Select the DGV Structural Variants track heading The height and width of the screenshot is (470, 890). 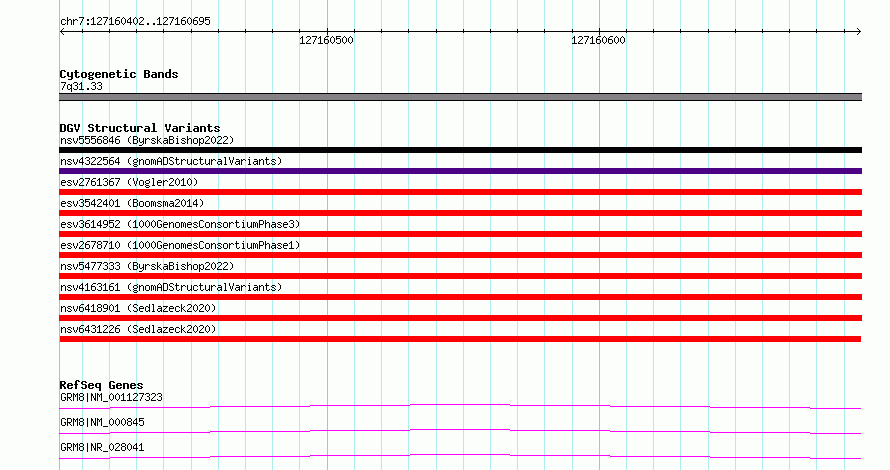140,128
